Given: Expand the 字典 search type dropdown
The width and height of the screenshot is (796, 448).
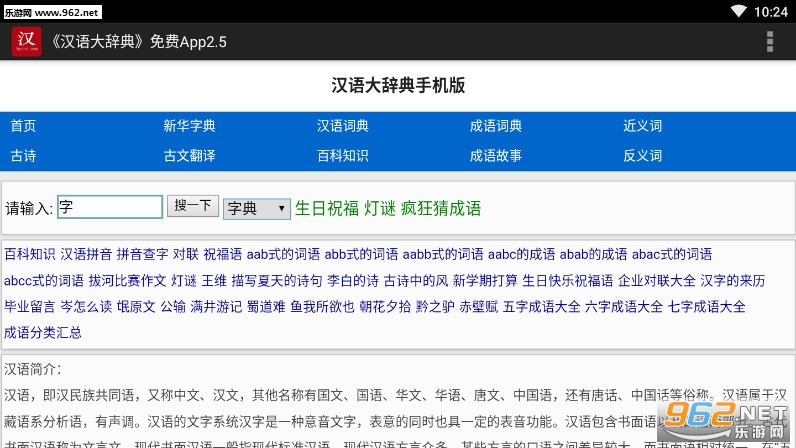Looking at the screenshot, I should [256, 208].
